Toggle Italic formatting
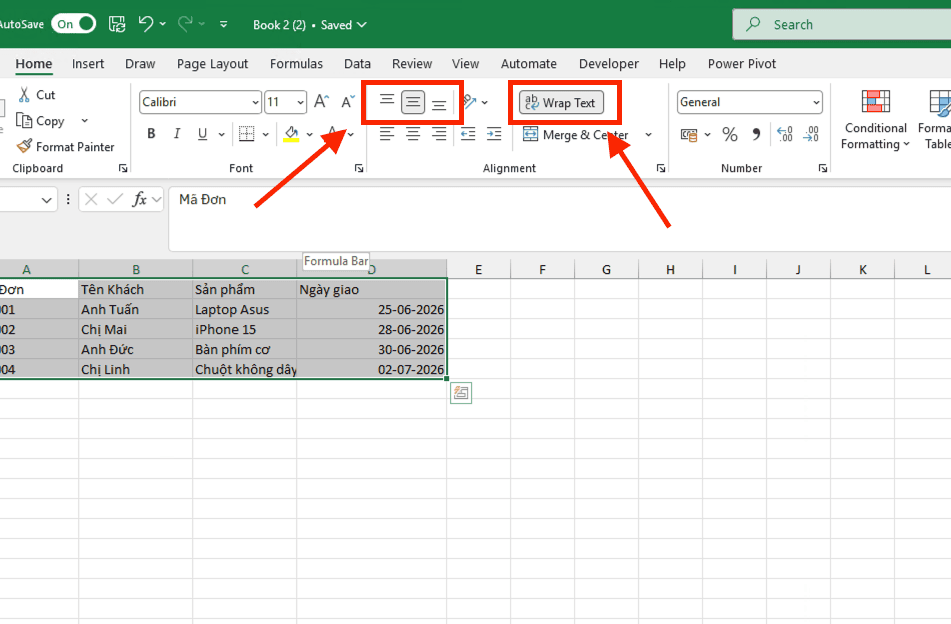 point(176,133)
